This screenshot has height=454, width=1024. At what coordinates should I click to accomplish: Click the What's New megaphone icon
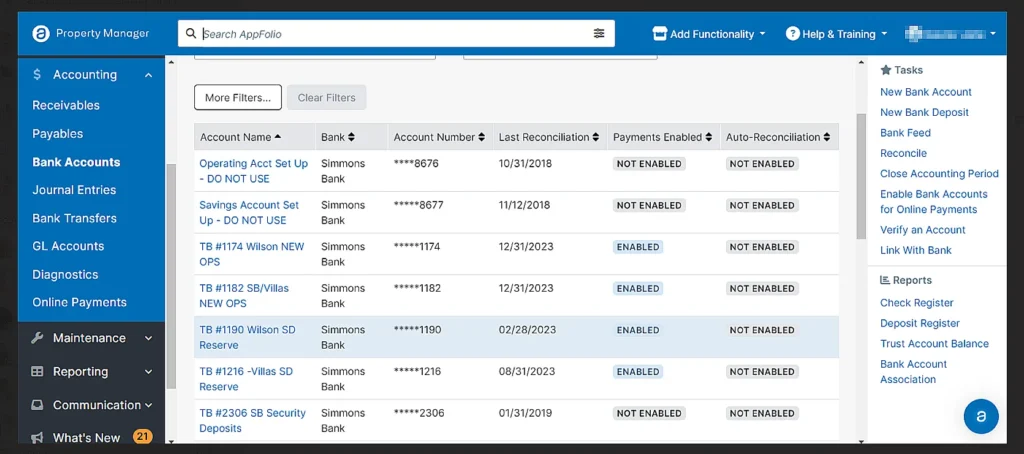click(37, 438)
